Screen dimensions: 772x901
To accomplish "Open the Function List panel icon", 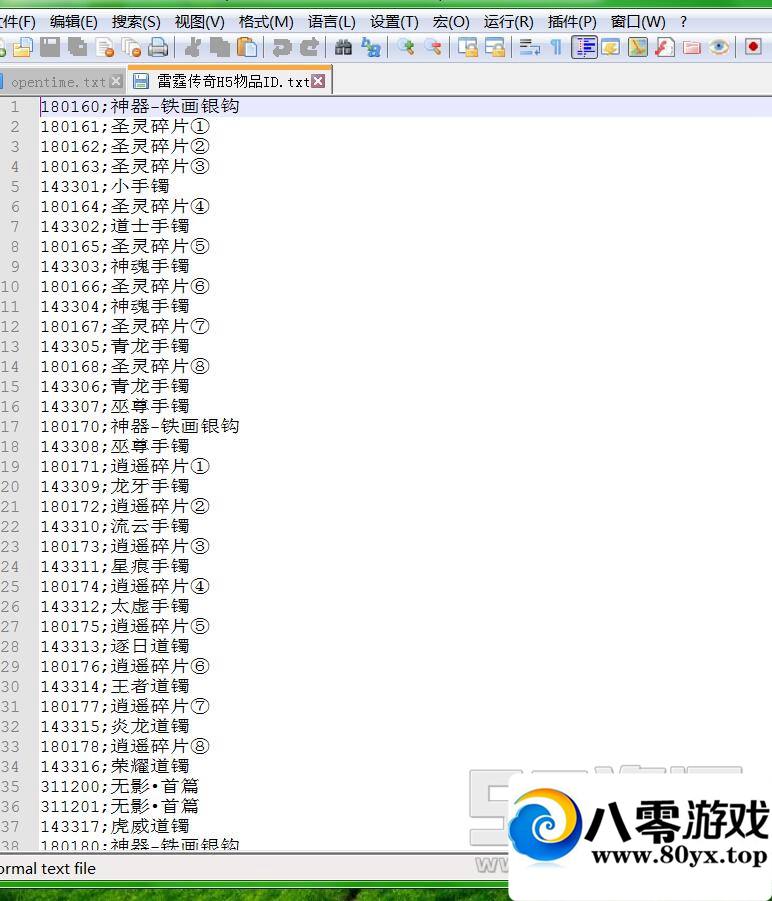I will click(665, 47).
